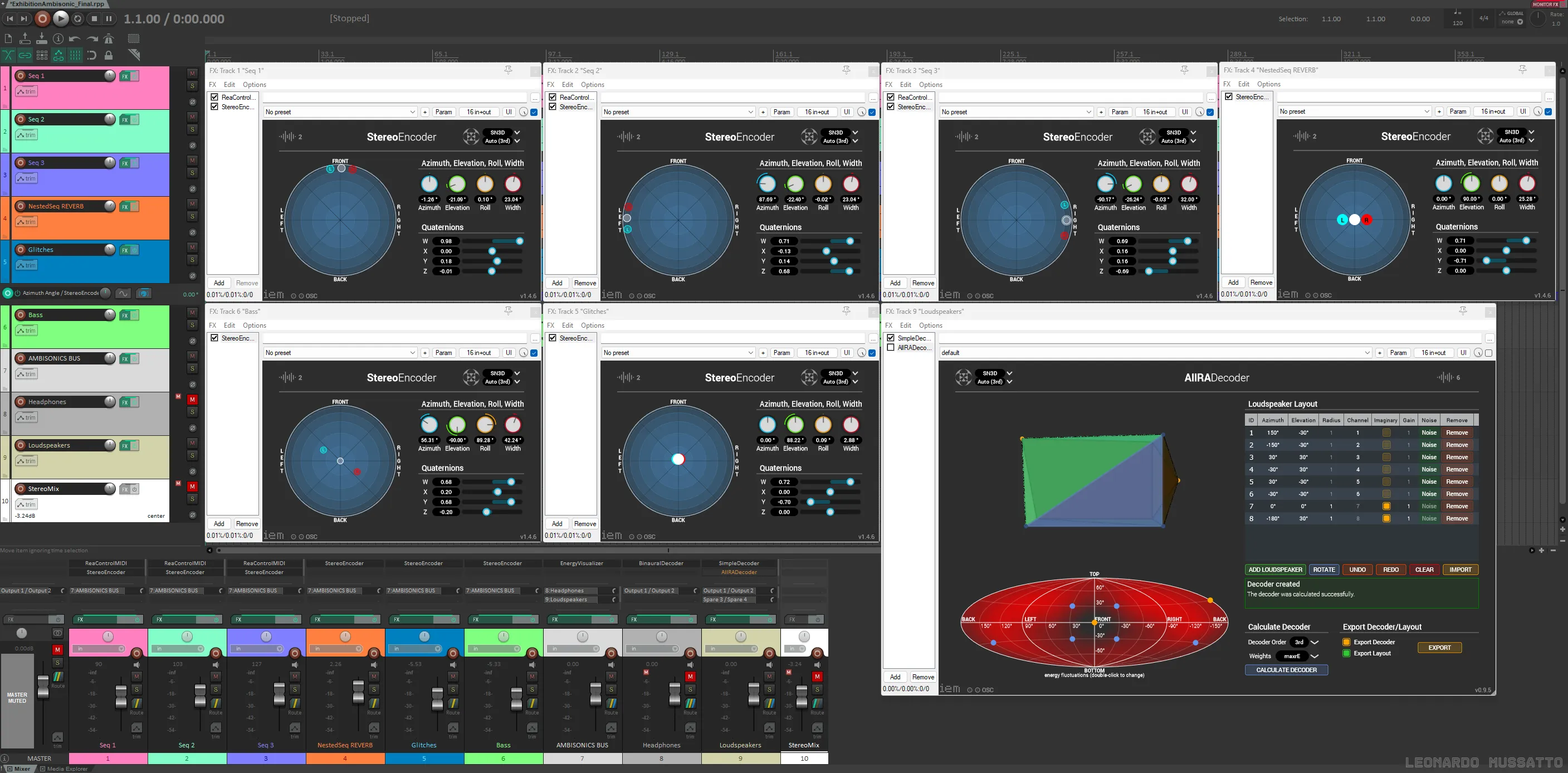Toggle the item grouping link icon

click(x=25, y=55)
